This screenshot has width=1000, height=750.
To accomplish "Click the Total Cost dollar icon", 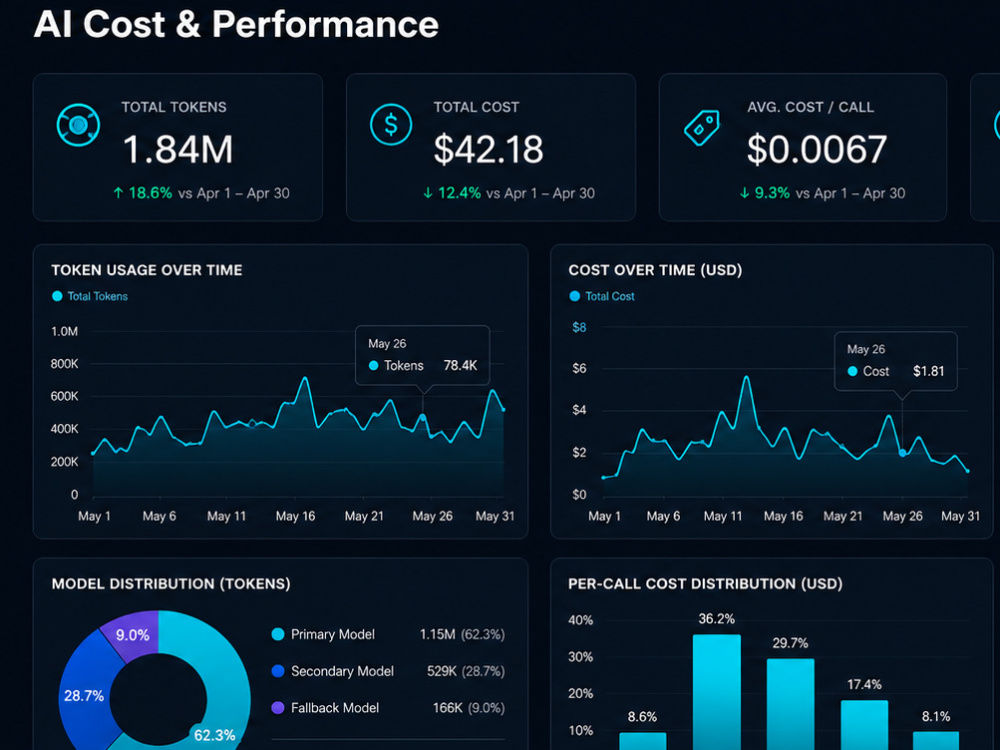I will pos(391,124).
